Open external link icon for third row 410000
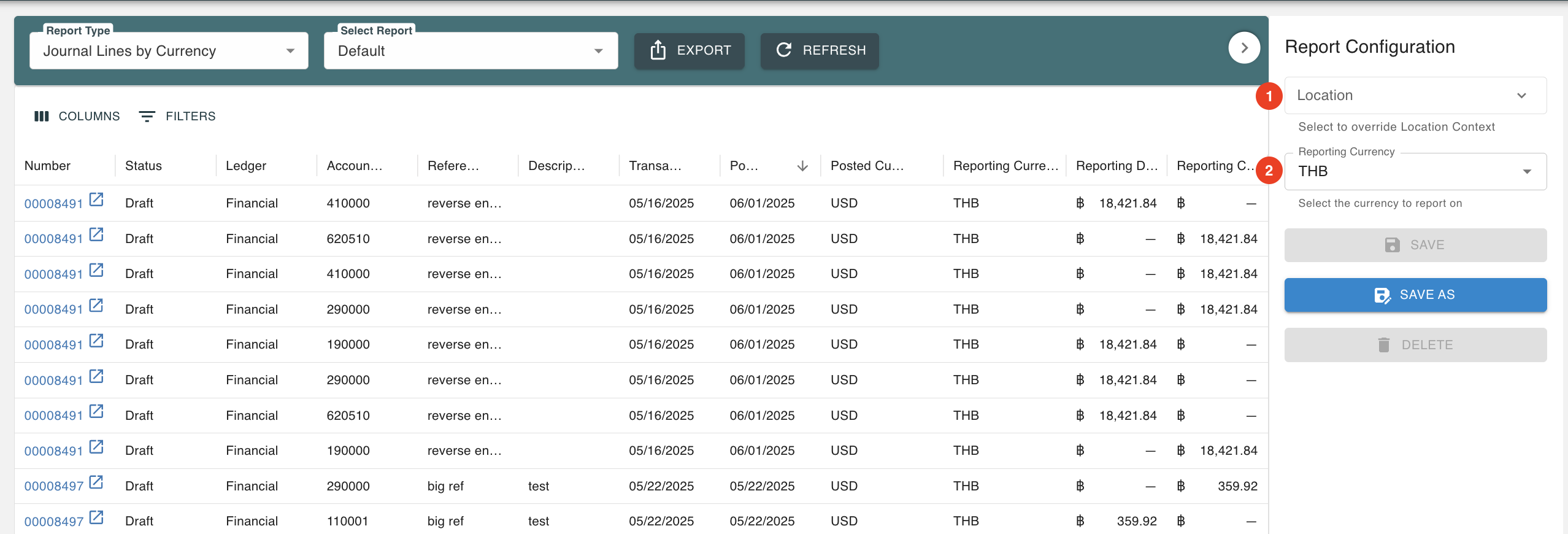Viewport: 1568px width, 534px height. tap(96, 269)
